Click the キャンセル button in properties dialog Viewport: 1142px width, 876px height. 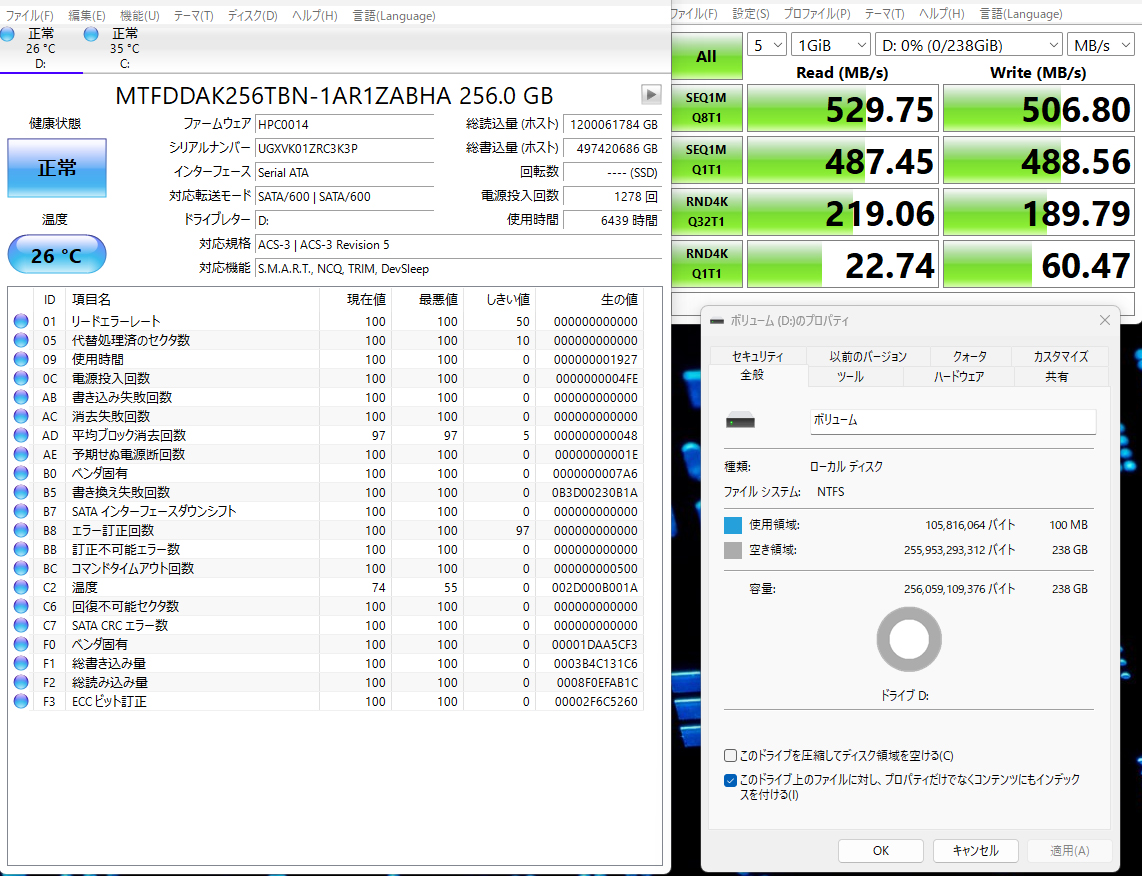974,851
